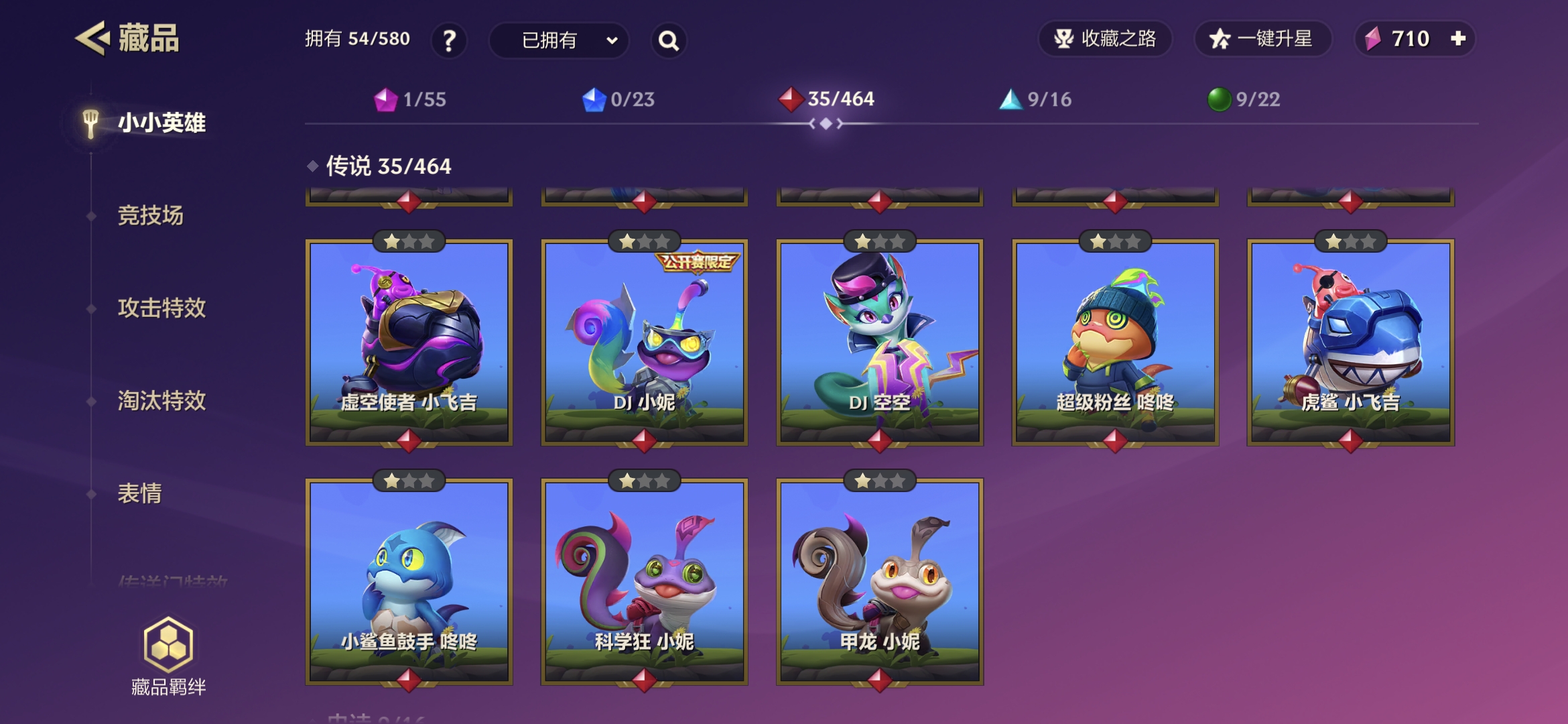Click the 收藏之路 button
Viewport: 1568px width, 724px height.
1105,39
